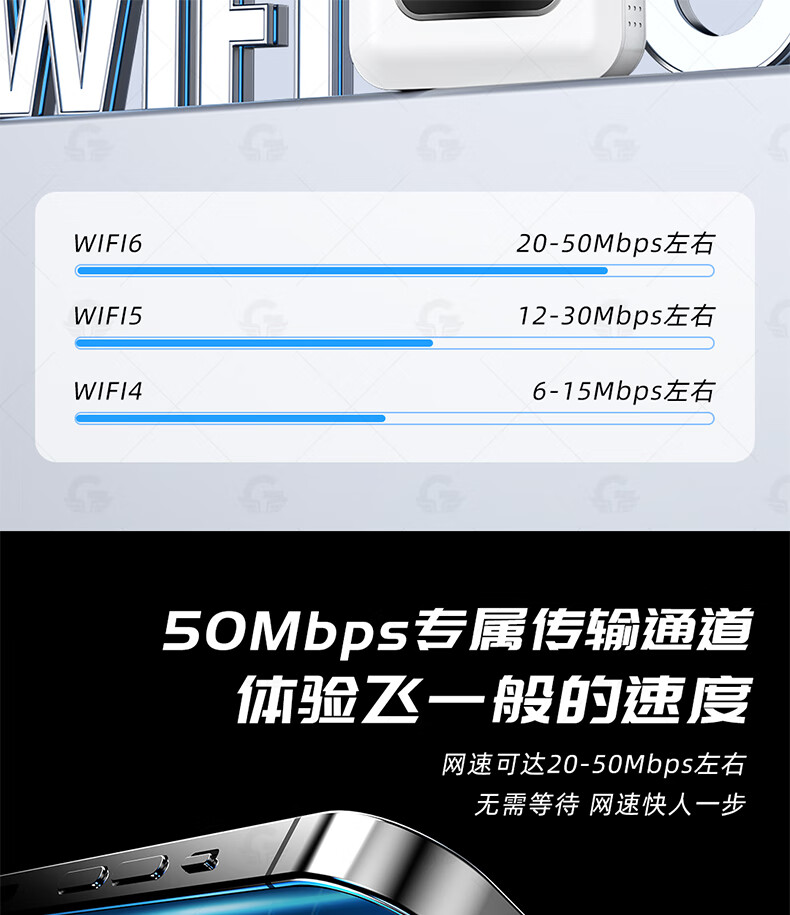Click the 12-30Mbps左右 speed text
Image resolution: width=790 pixels, height=915 pixels.
(x=617, y=316)
